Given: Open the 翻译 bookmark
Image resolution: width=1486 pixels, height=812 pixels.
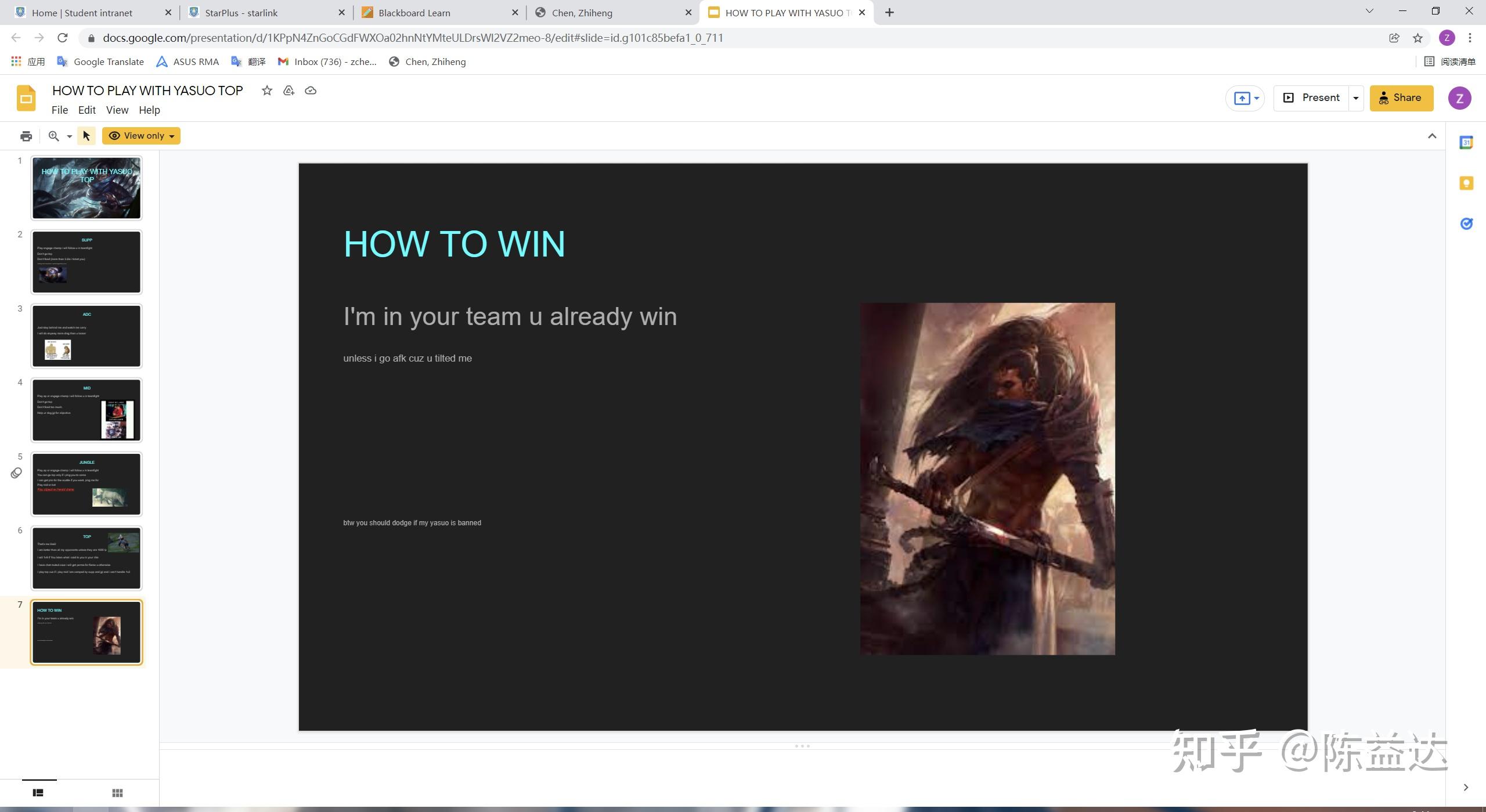Looking at the screenshot, I should coord(248,62).
